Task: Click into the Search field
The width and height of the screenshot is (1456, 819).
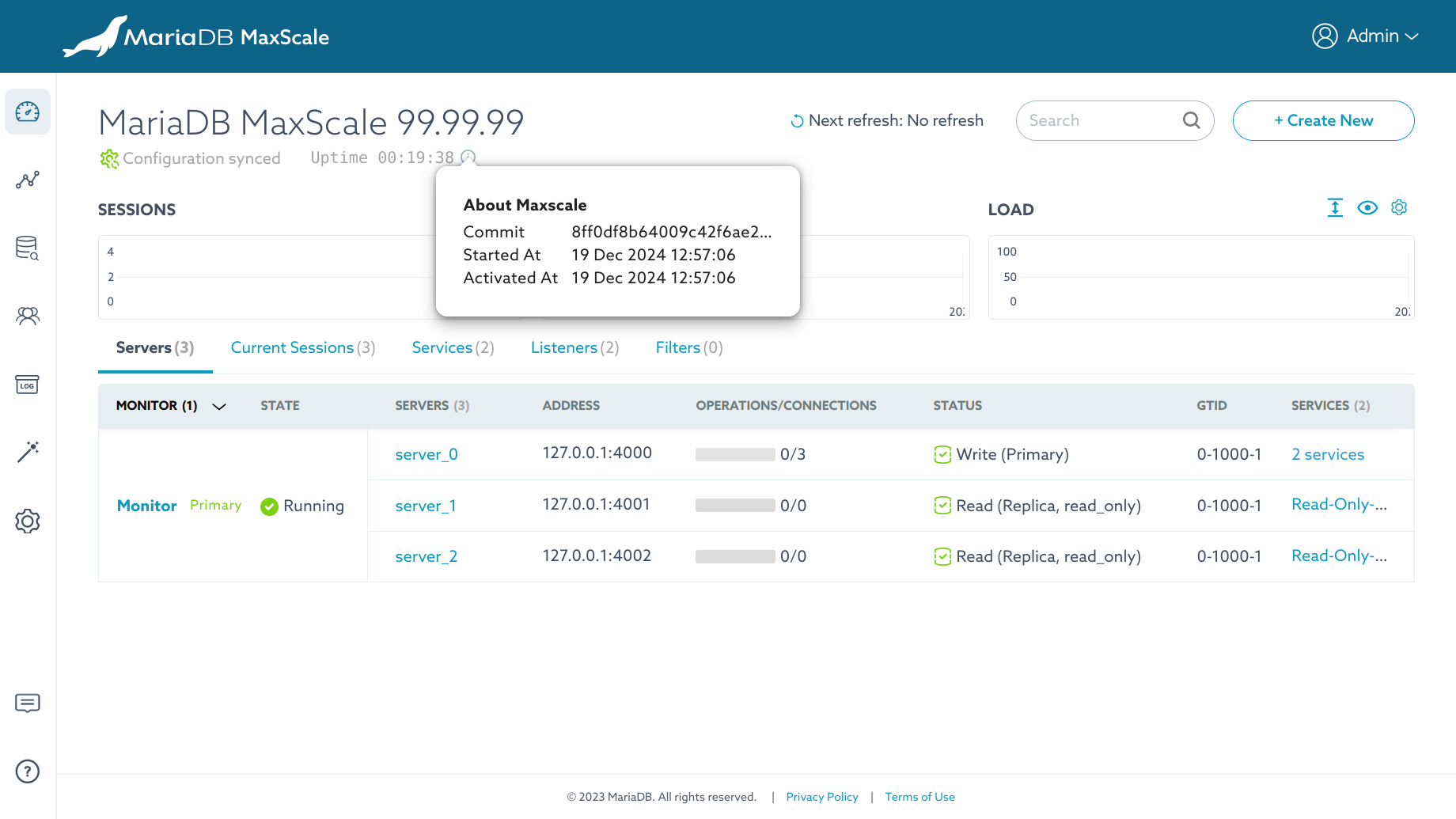Action: pyautogui.click(x=1100, y=121)
